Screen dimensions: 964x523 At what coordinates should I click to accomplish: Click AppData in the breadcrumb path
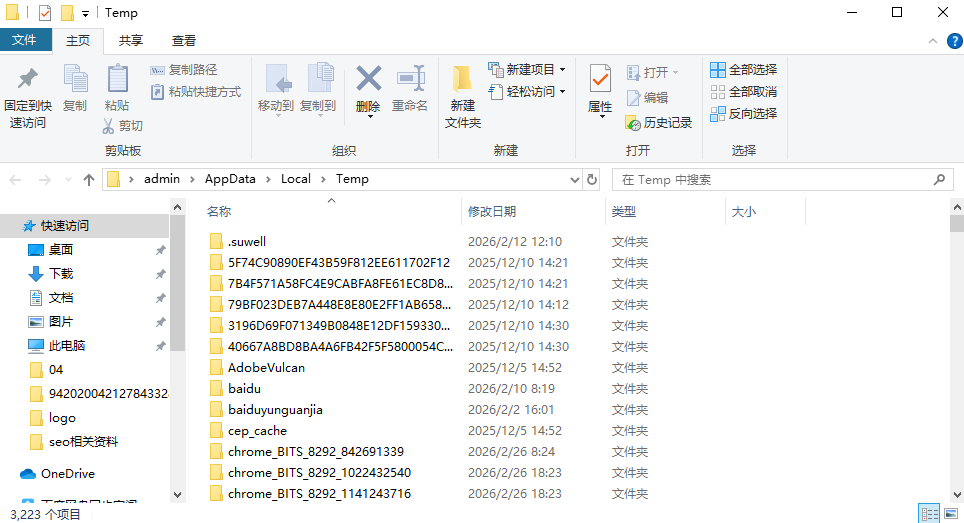click(x=230, y=179)
